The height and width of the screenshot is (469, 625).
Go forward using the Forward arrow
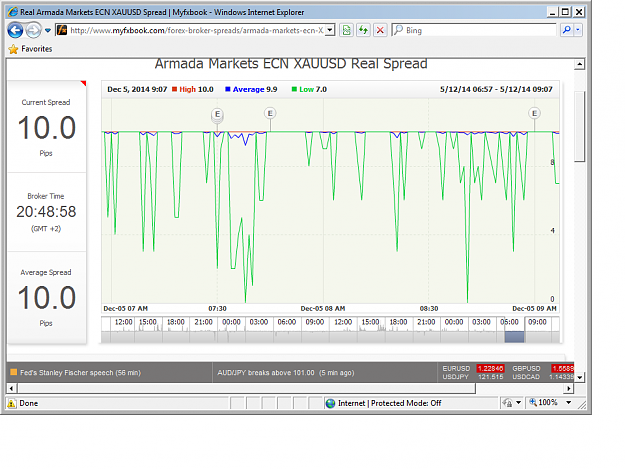click(x=33, y=30)
